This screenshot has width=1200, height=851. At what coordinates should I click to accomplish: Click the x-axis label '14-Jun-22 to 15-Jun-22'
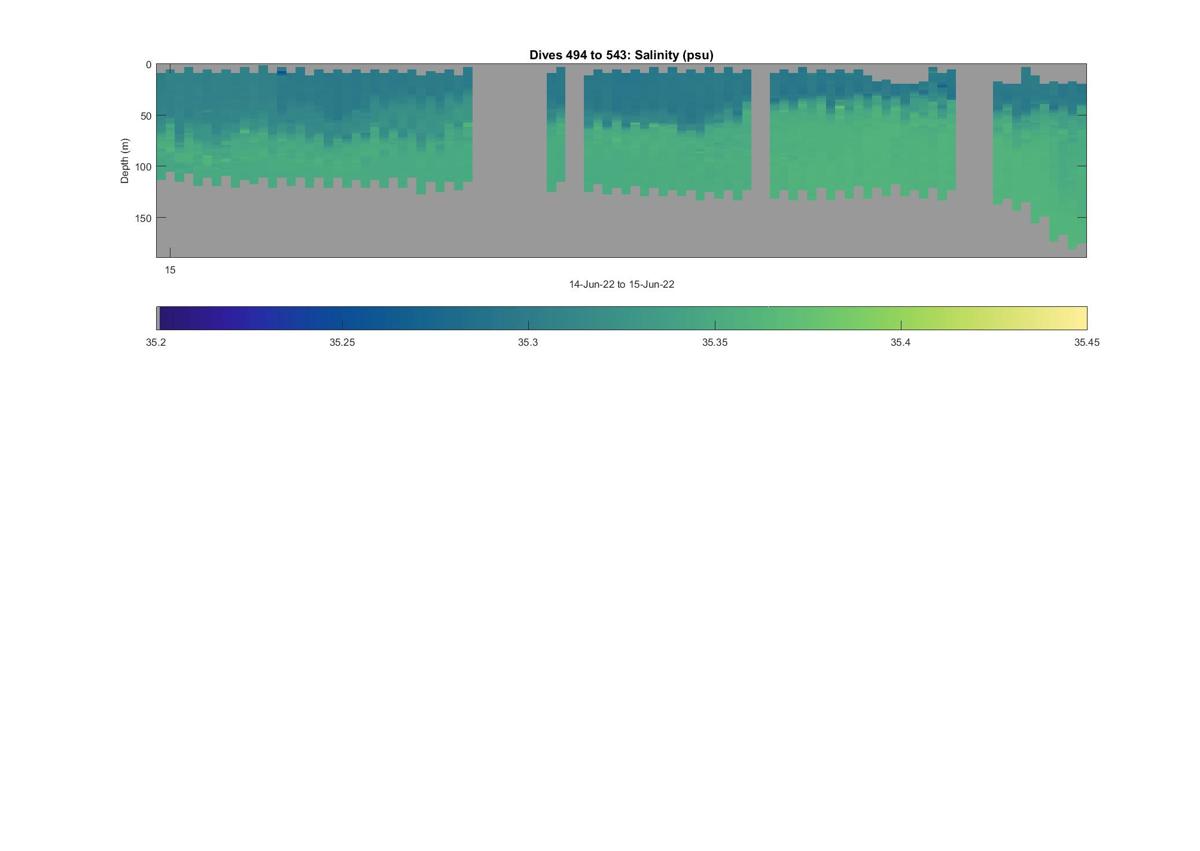point(621,285)
